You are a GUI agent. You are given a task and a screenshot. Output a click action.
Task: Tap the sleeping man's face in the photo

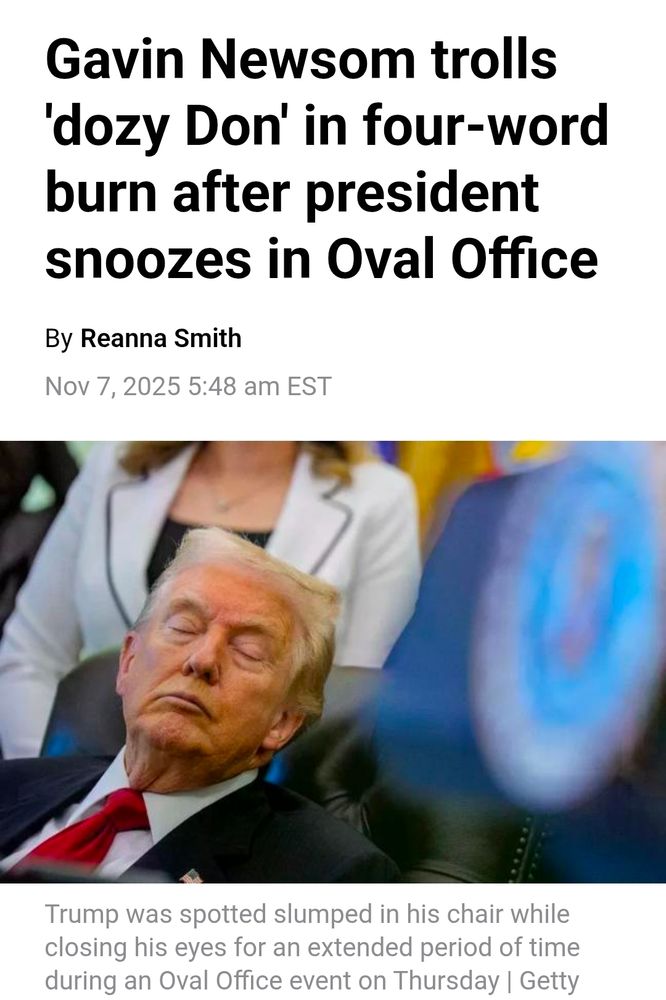[211, 663]
